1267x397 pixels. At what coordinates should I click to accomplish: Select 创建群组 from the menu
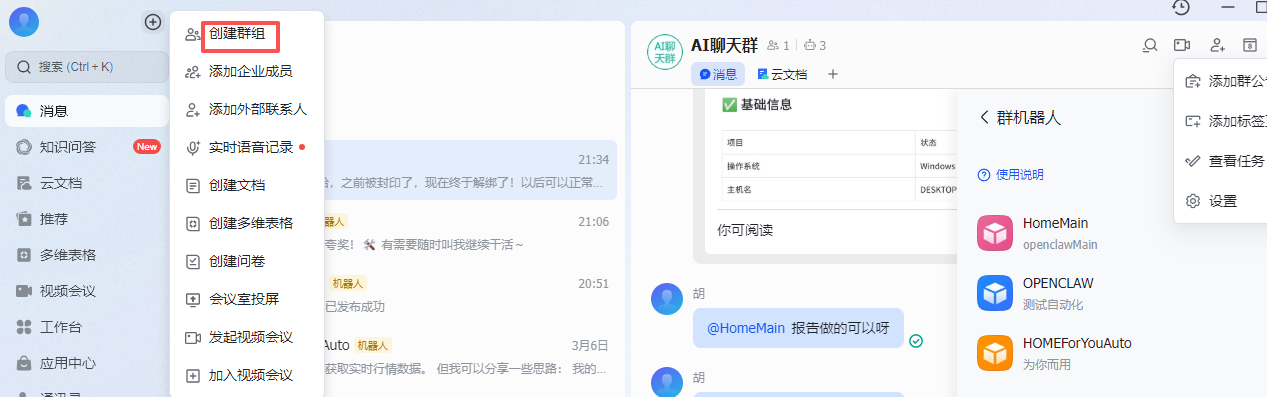click(x=247, y=34)
